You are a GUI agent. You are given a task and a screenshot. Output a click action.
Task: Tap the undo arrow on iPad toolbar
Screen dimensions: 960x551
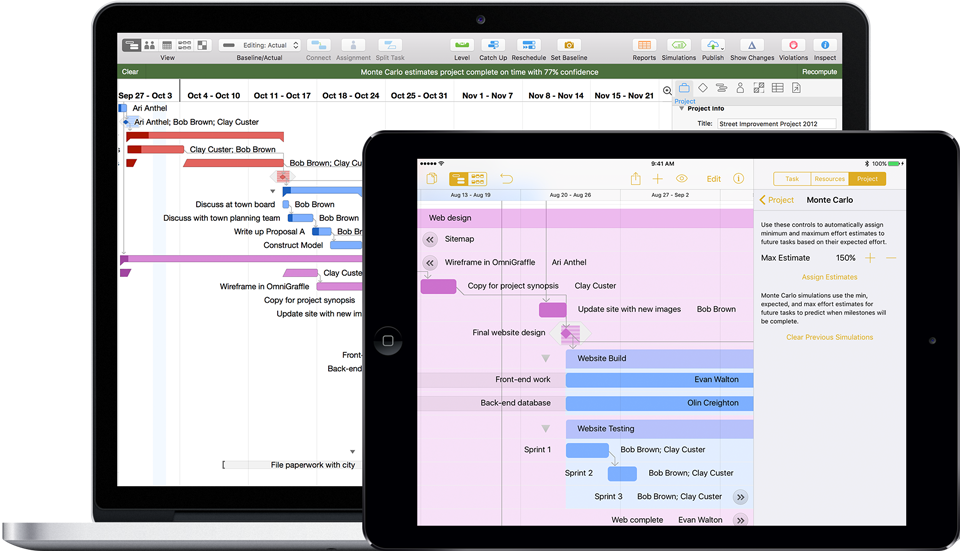[x=506, y=179]
